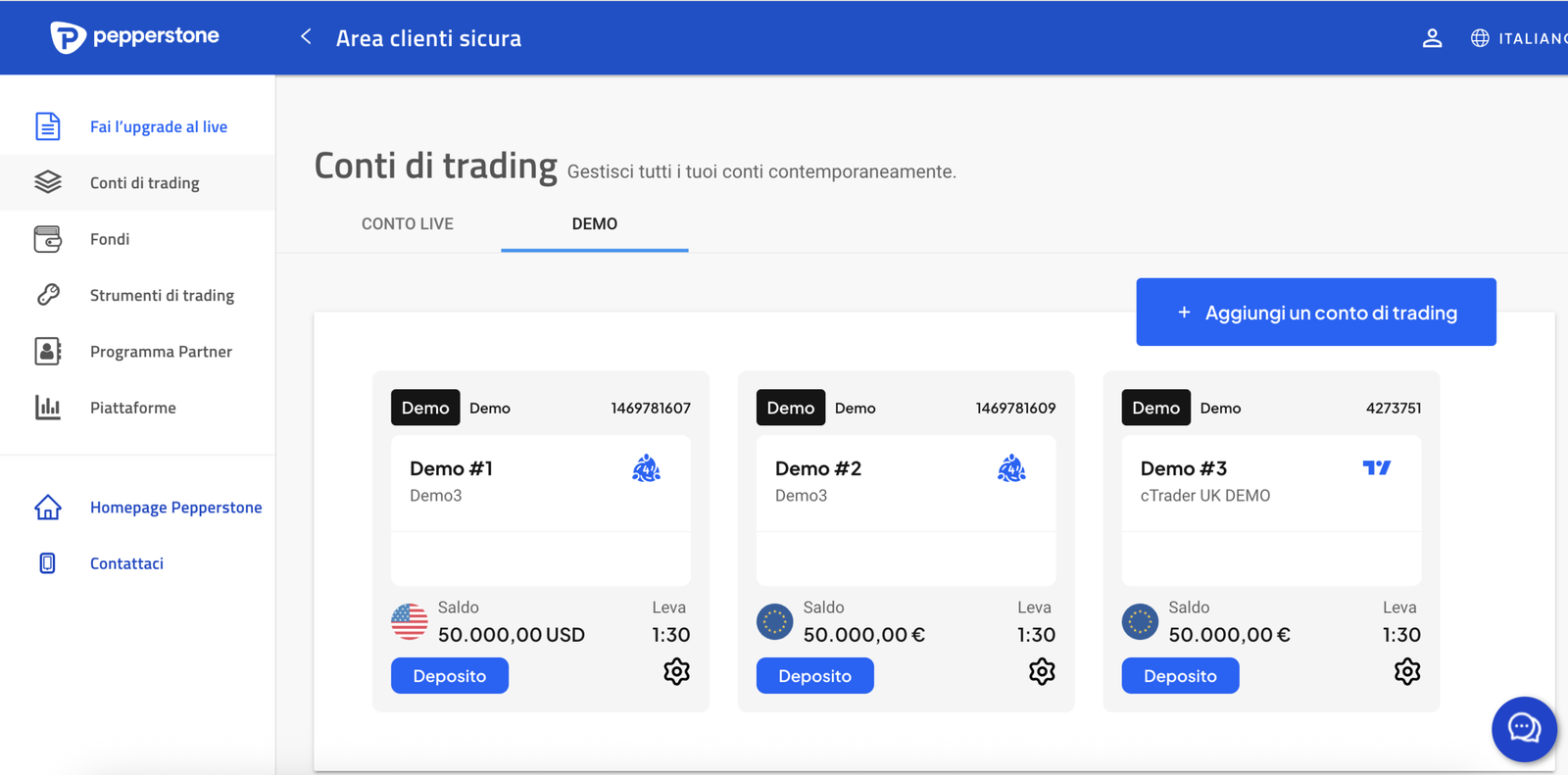Image resolution: width=1568 pixels, height=775 pixels.
Task: Click the globe language icon
Action: pyautogui.click(x=1480, y=38)
